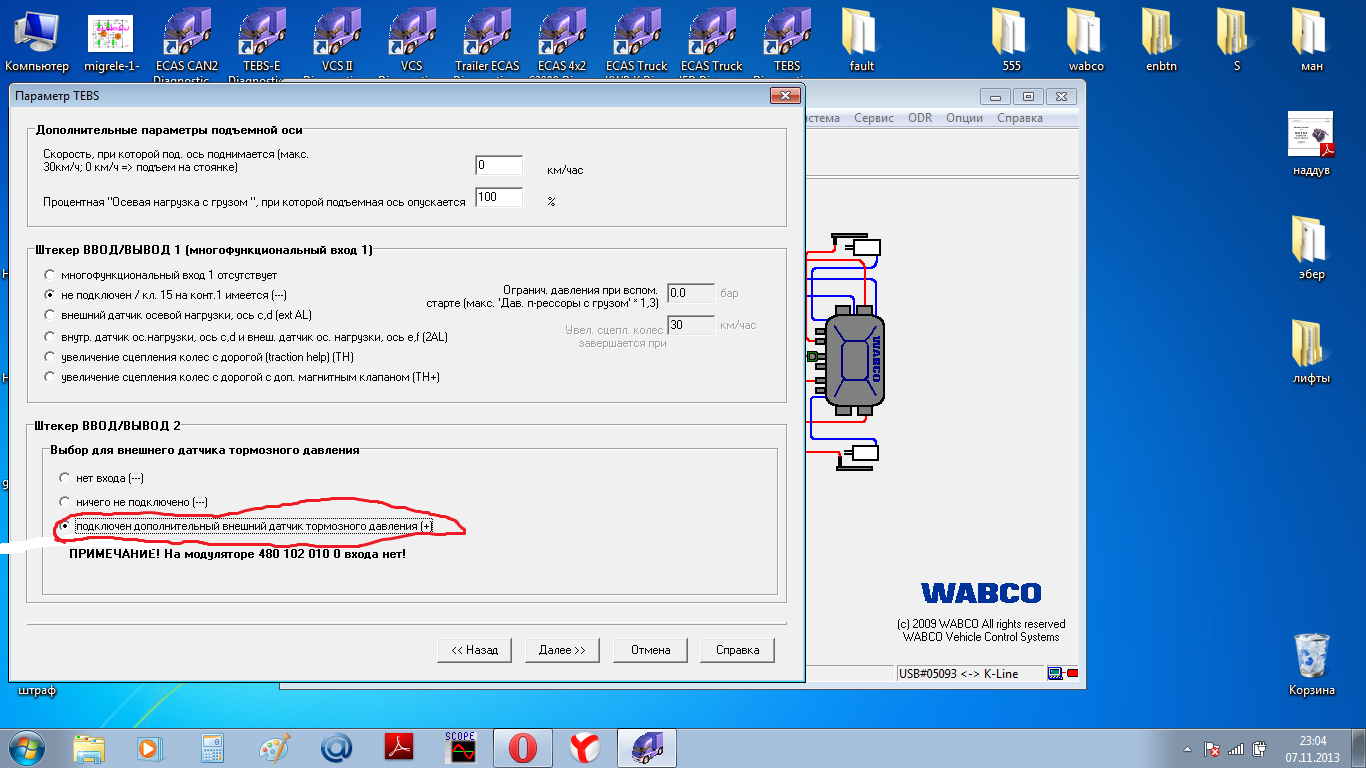Viewport: 1366px width, 768px height.
Task: Close the Параметр TEBS dialog
Action: coord(783,95)
